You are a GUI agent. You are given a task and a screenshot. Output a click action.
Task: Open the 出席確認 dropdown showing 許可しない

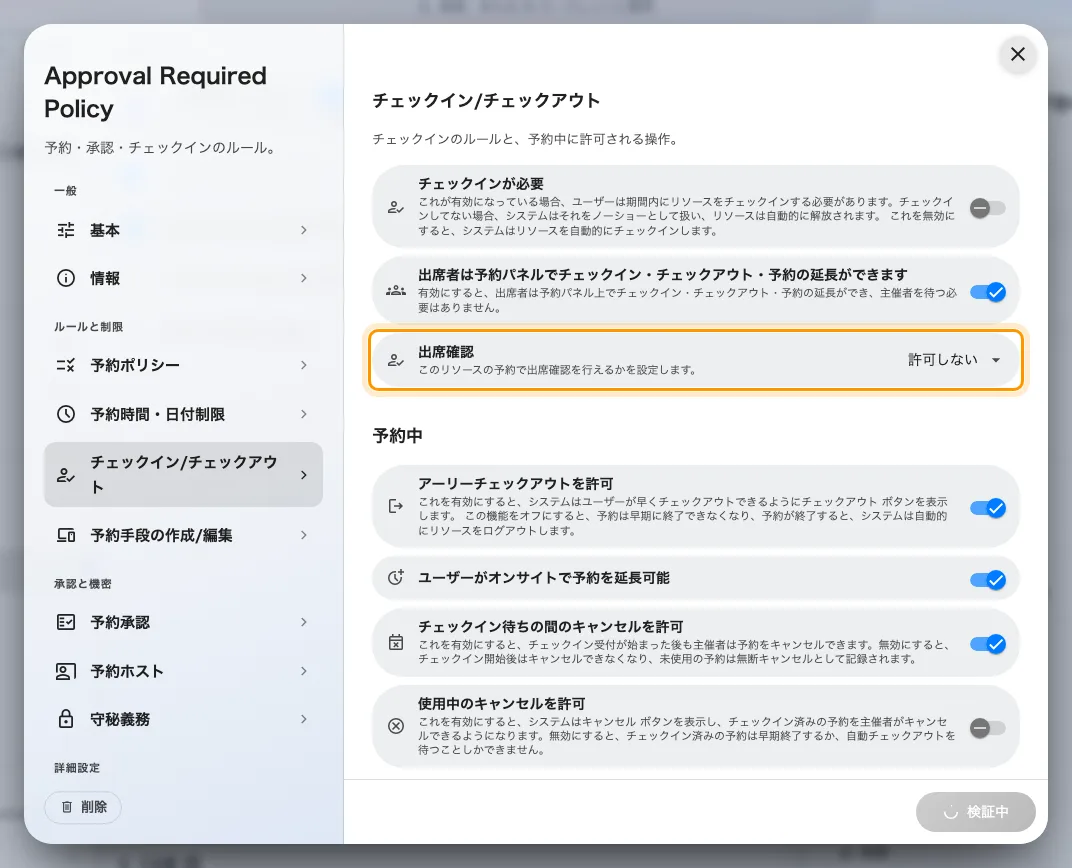954,360
